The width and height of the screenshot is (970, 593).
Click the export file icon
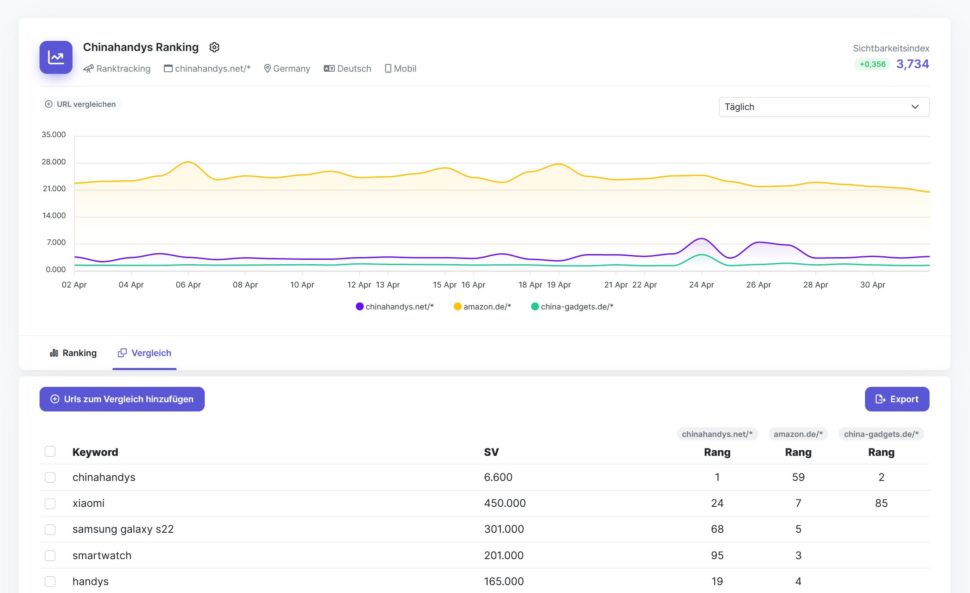880,399
